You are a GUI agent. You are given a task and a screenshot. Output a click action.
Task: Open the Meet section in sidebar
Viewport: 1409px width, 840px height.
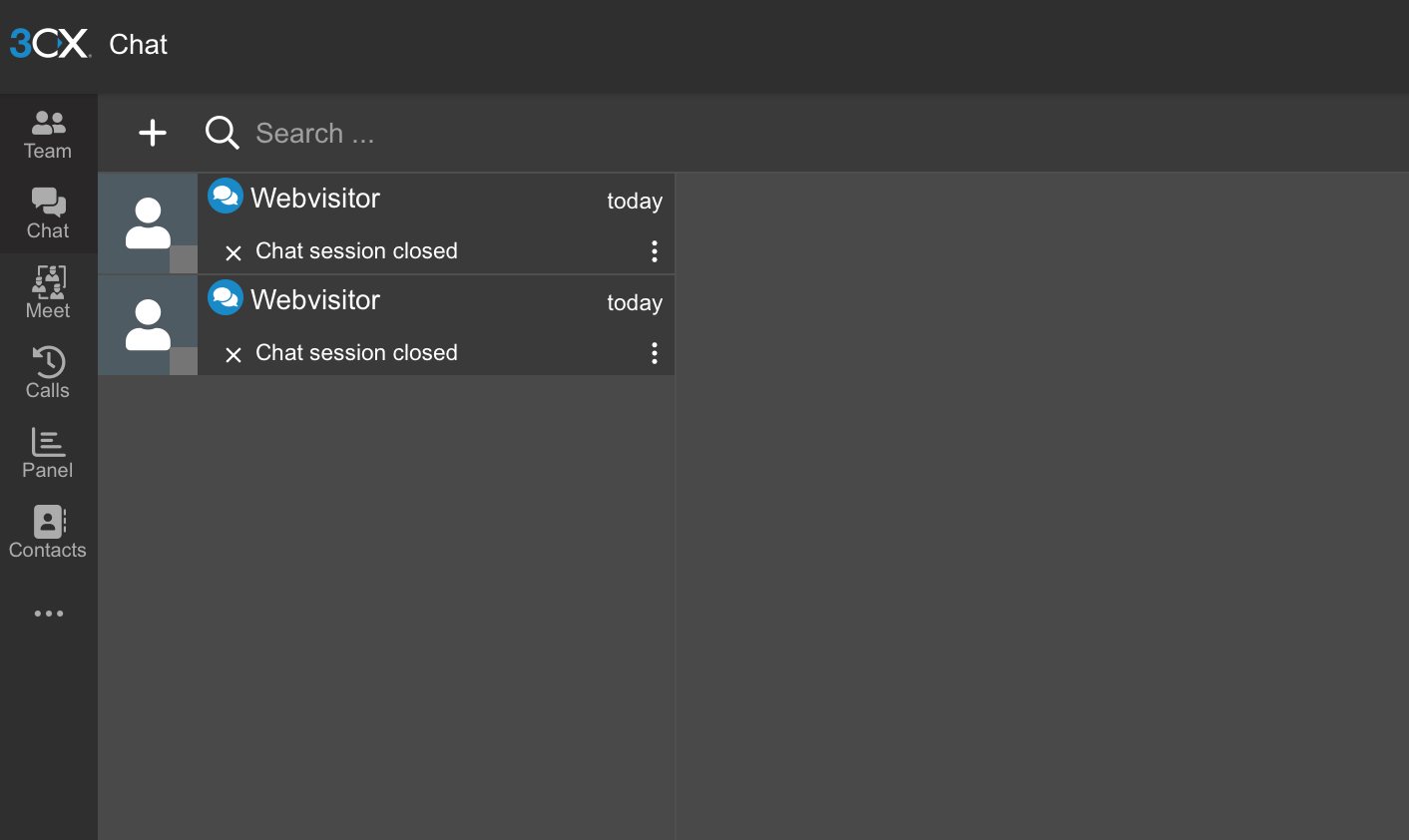point(48,293)
